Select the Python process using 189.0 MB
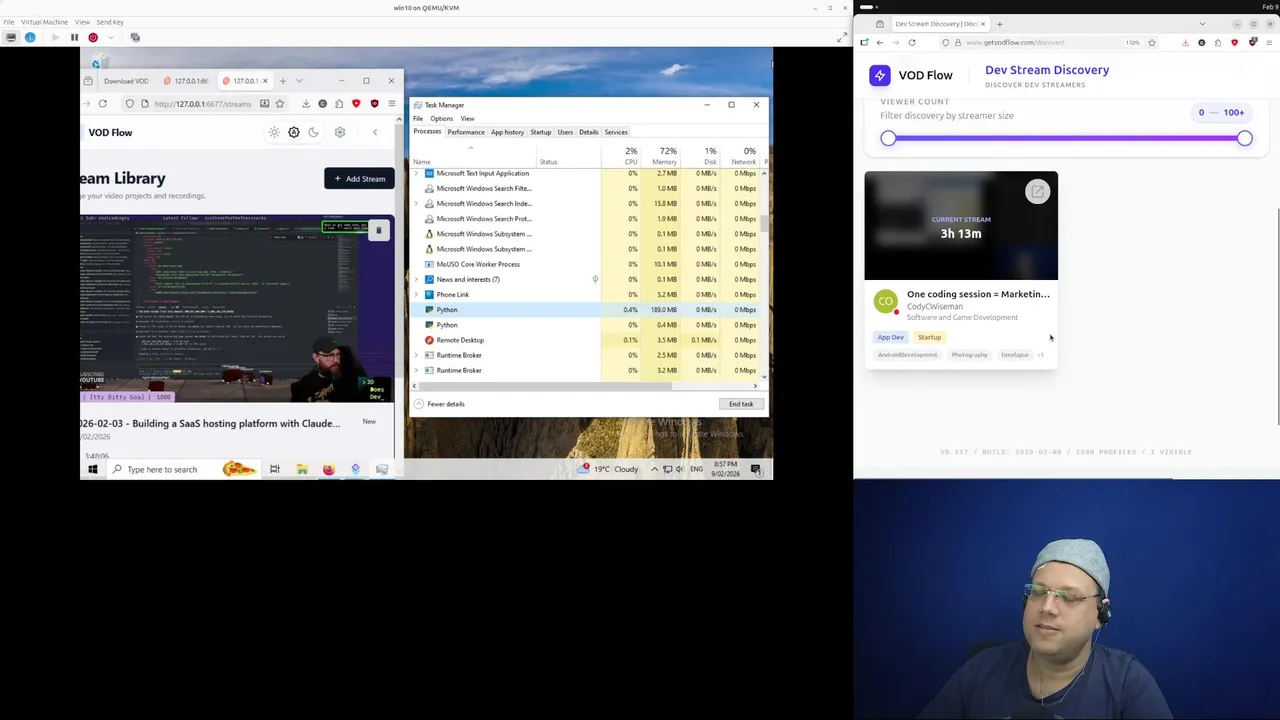Image resolution: width=1280 pixels, height=720 pixels. click(x=585, y=309)
